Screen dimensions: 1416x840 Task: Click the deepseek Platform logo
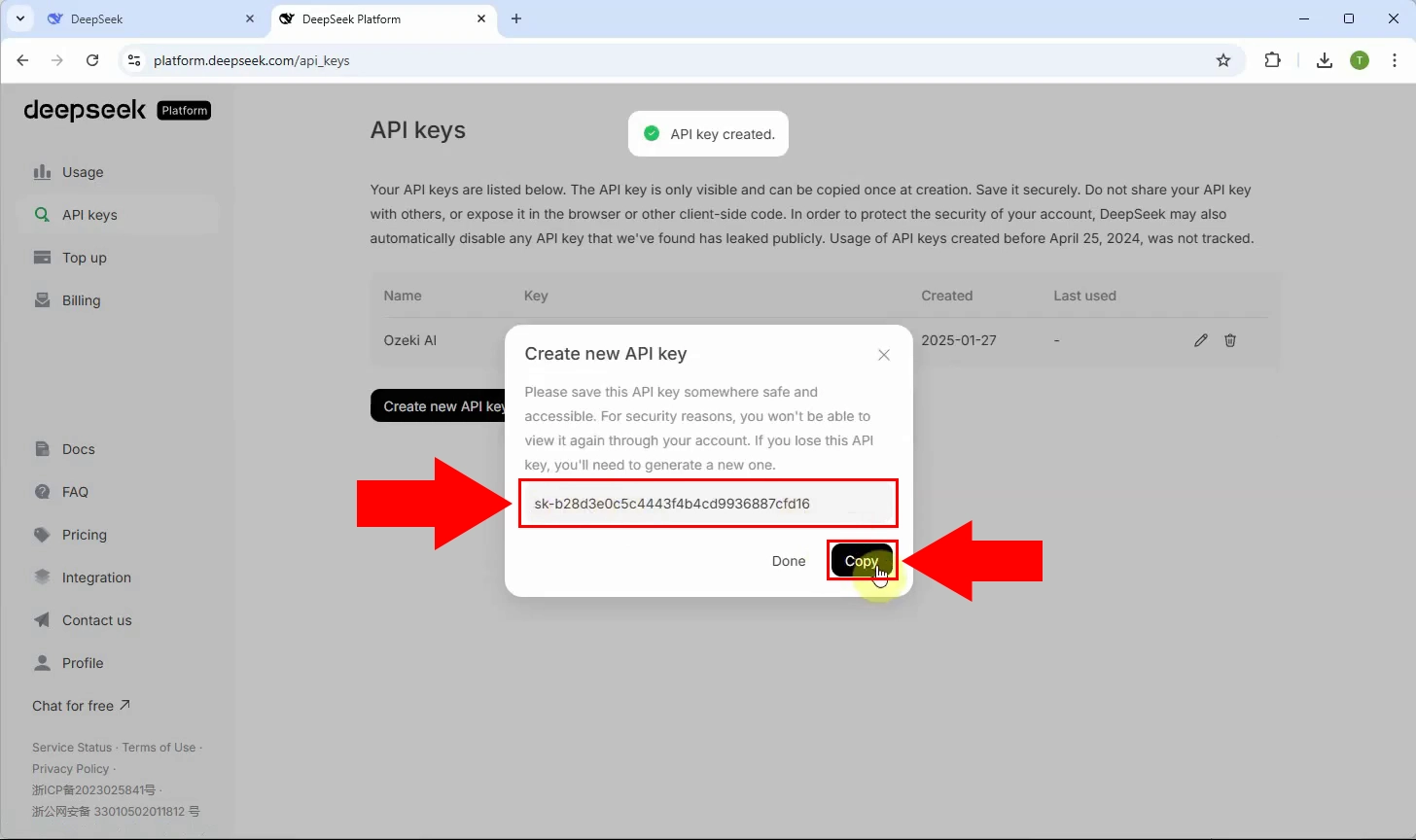(x=117, y=110)
